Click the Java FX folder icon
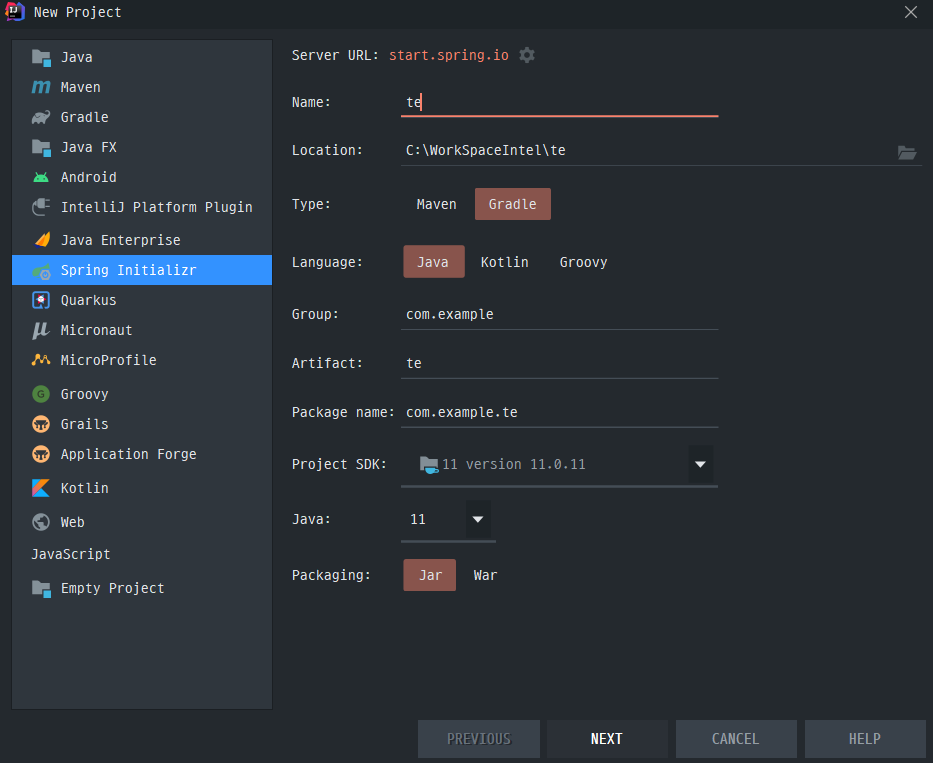This screenshot has height=763, width=933. 41,148
